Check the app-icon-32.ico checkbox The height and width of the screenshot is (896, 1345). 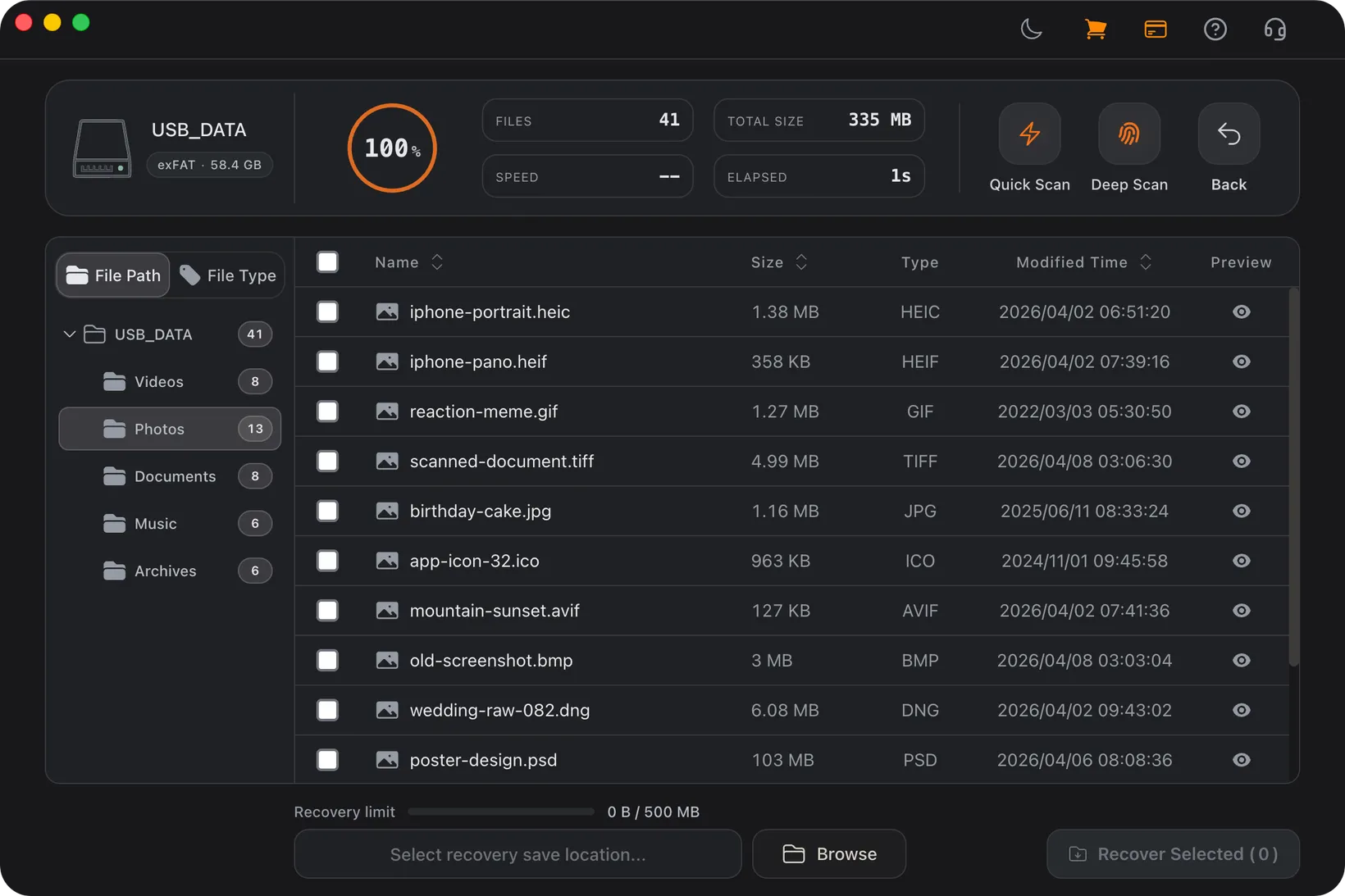(x=327, y=561)
